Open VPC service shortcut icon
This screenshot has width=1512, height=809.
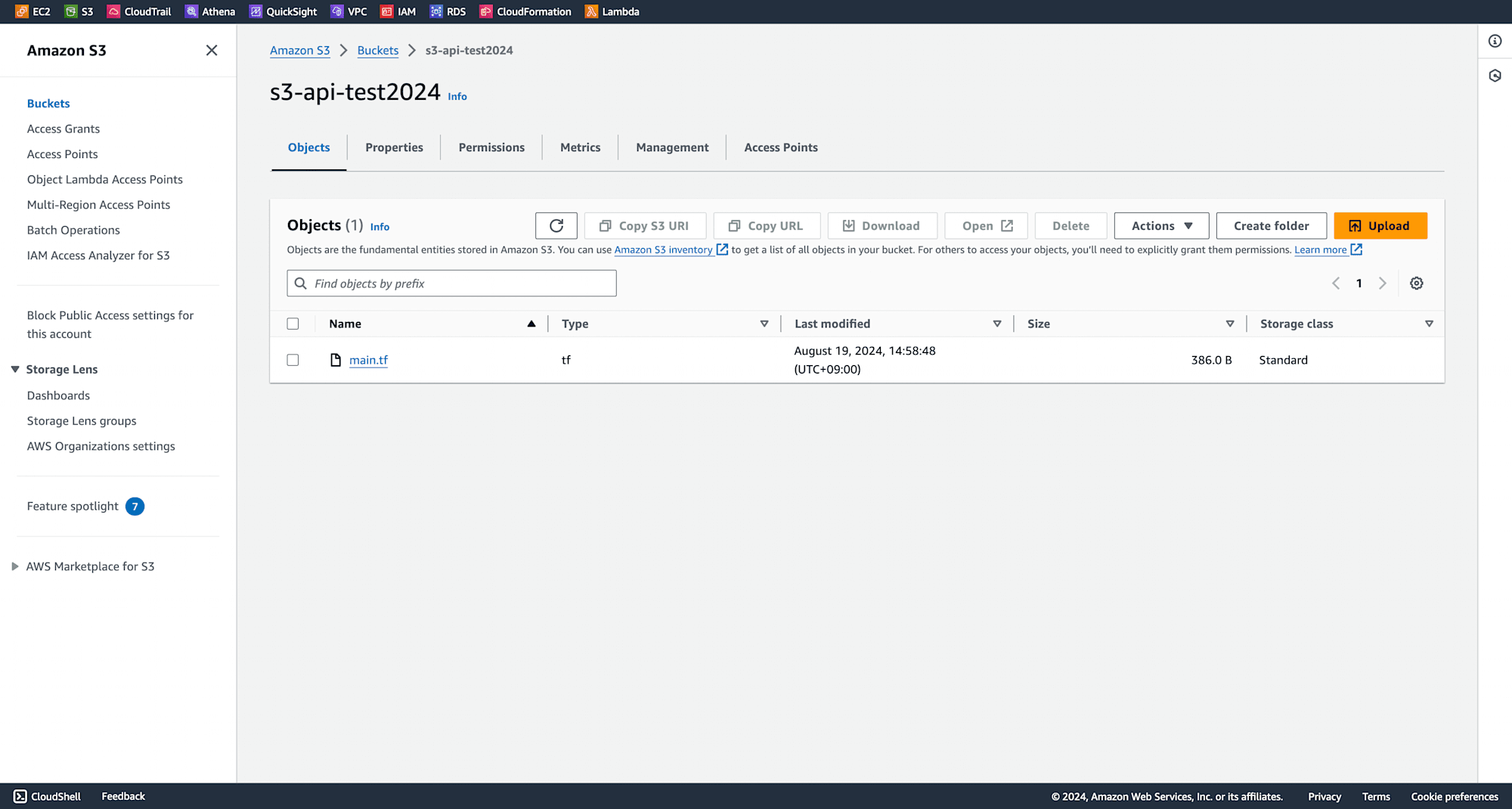tap(337, 11)
